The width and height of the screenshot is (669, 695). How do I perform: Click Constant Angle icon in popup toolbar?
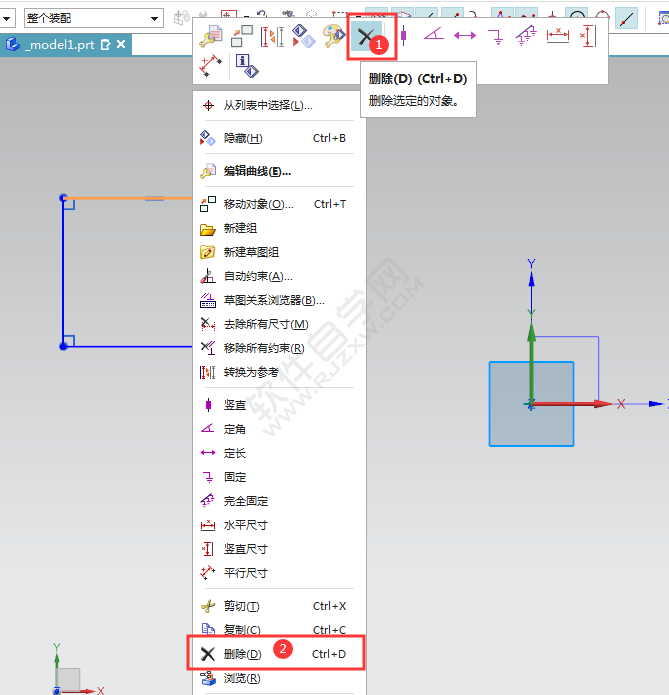434,34
